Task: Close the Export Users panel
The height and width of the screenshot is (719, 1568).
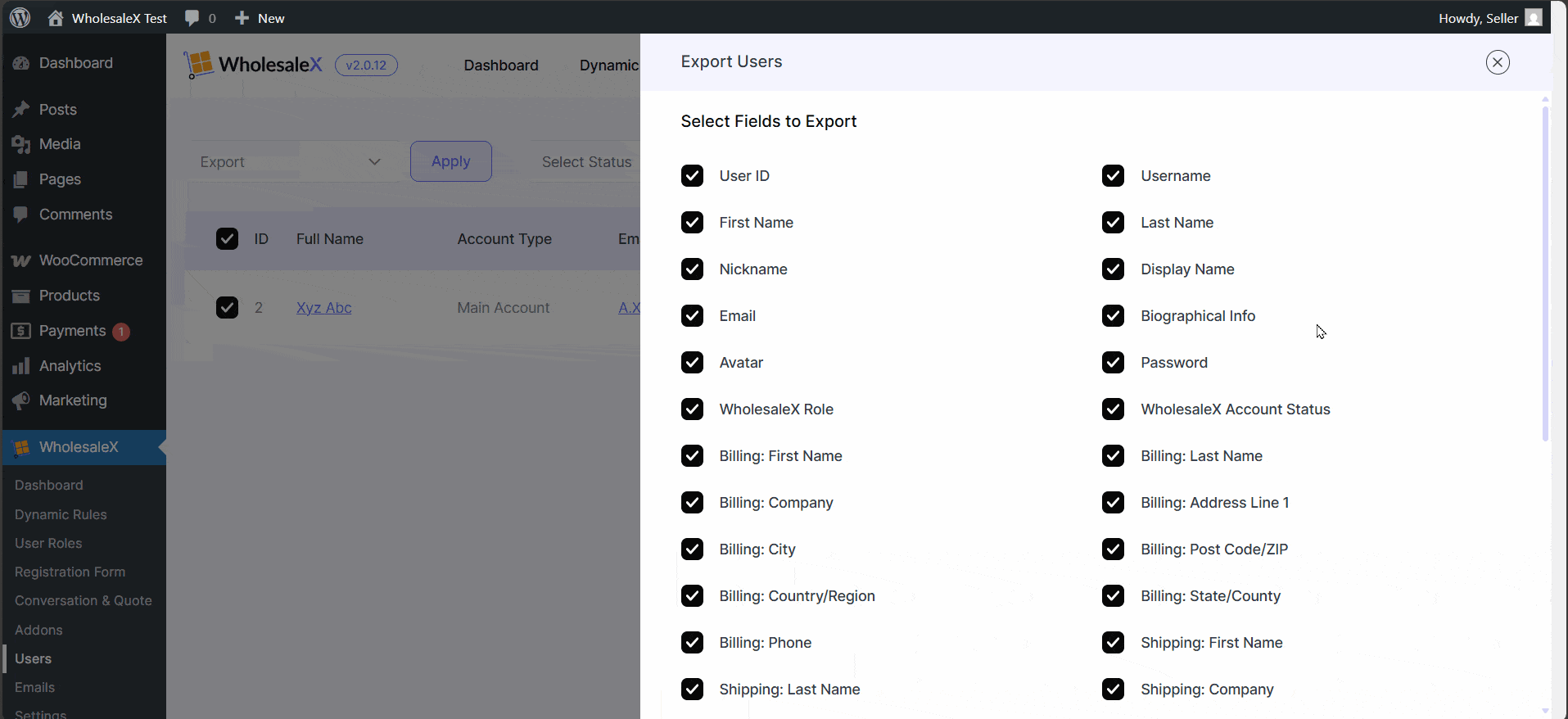Action: pos(1498,62)
